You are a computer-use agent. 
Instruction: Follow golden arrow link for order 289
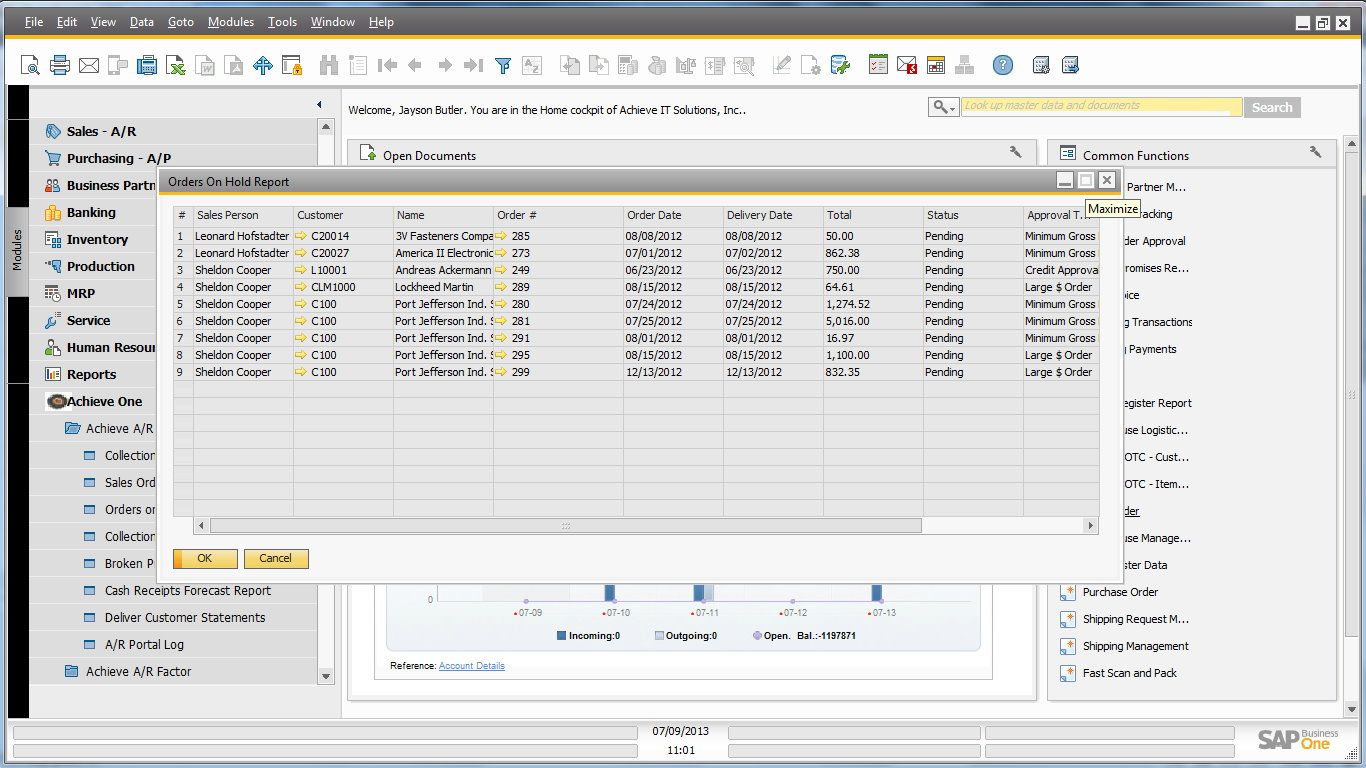coord(502,287)
